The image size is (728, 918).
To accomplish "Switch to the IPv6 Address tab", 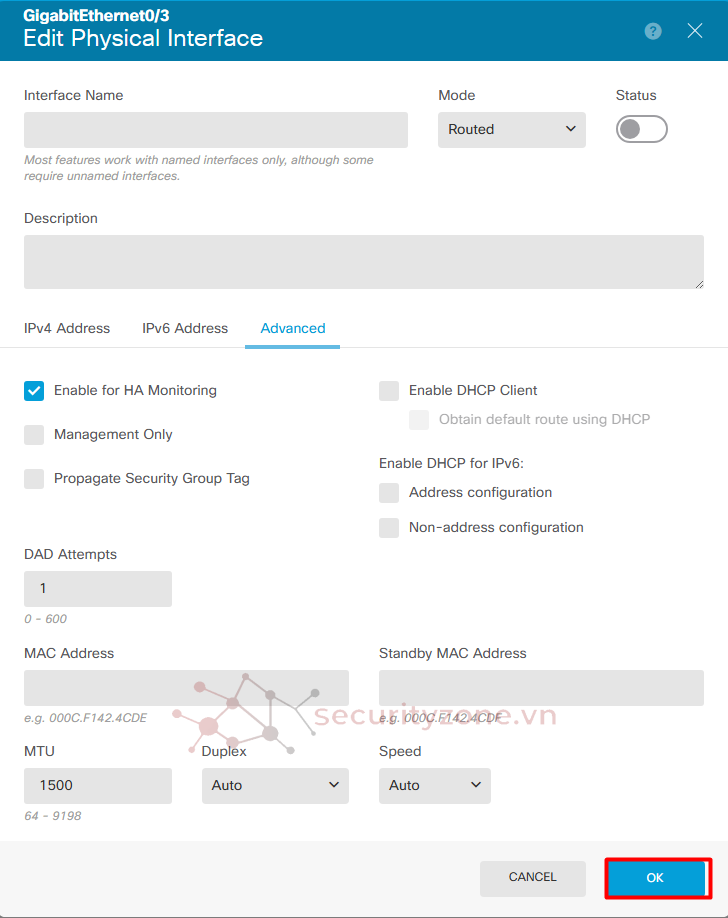I will coord(185,328).
